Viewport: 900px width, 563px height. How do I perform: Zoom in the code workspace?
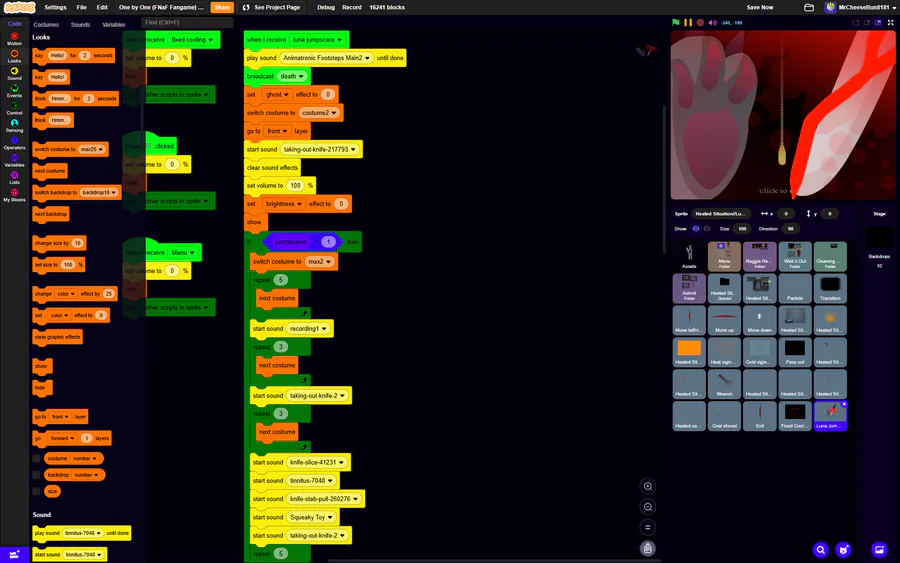pyautogui.click(x=647, y=486)
